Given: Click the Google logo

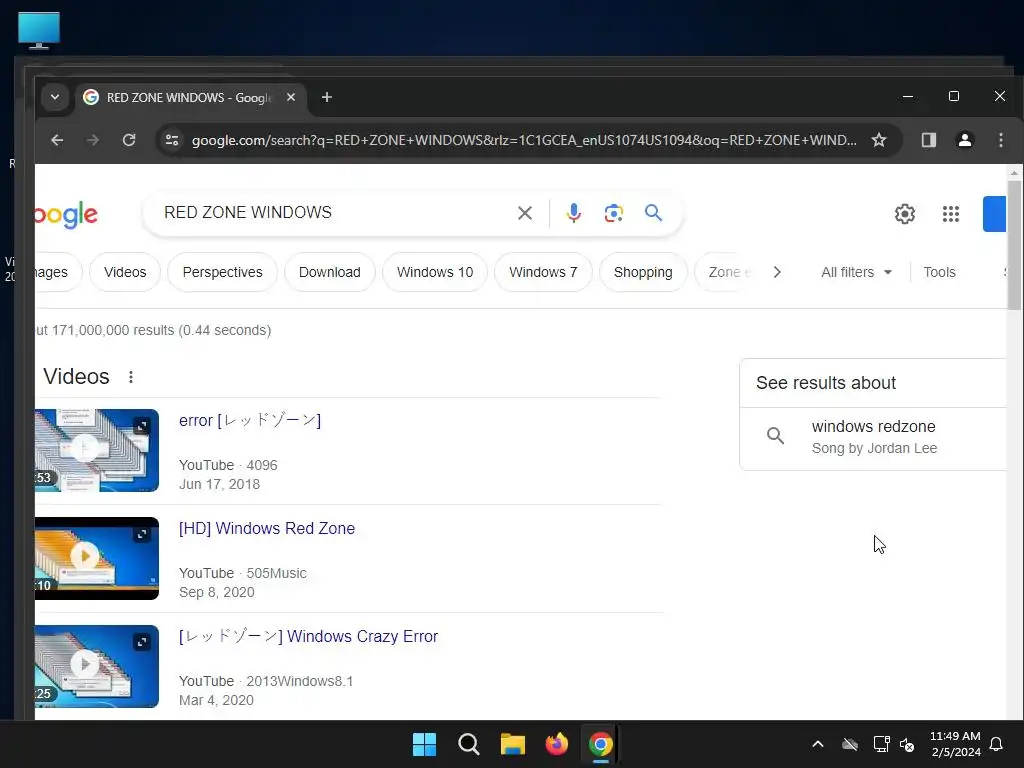Looking at the screenshot, I should tap(66, 214).
